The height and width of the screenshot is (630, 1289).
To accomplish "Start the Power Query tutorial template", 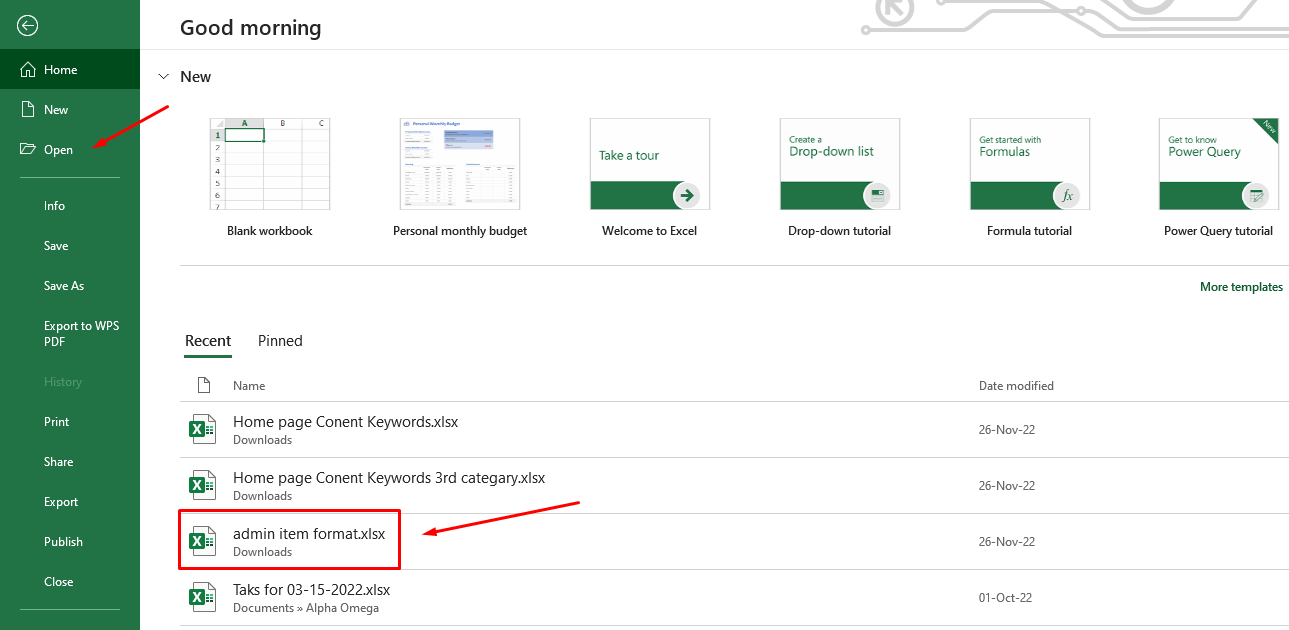I will 1218,165.
